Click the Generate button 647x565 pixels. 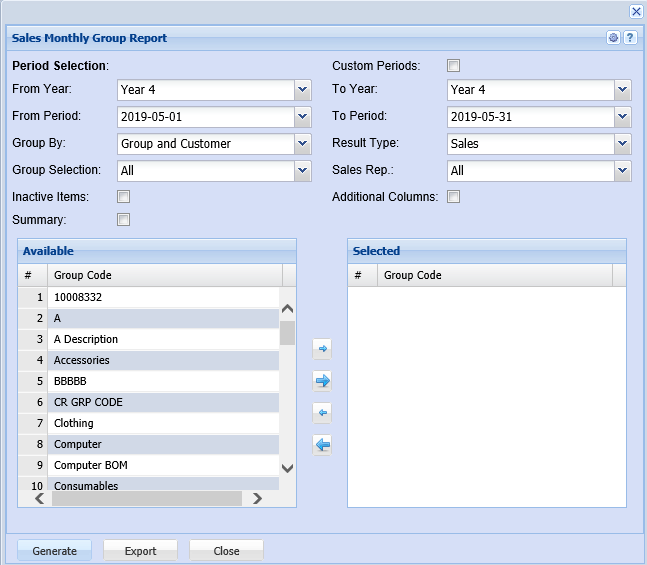pyautogui.click(x=54, y=551)
